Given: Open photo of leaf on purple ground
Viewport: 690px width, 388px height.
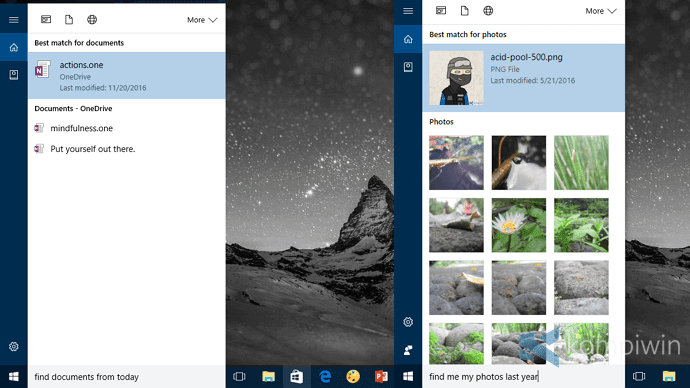Looking at the screenshot, I should pyautogui.click(x=456, y=163).
